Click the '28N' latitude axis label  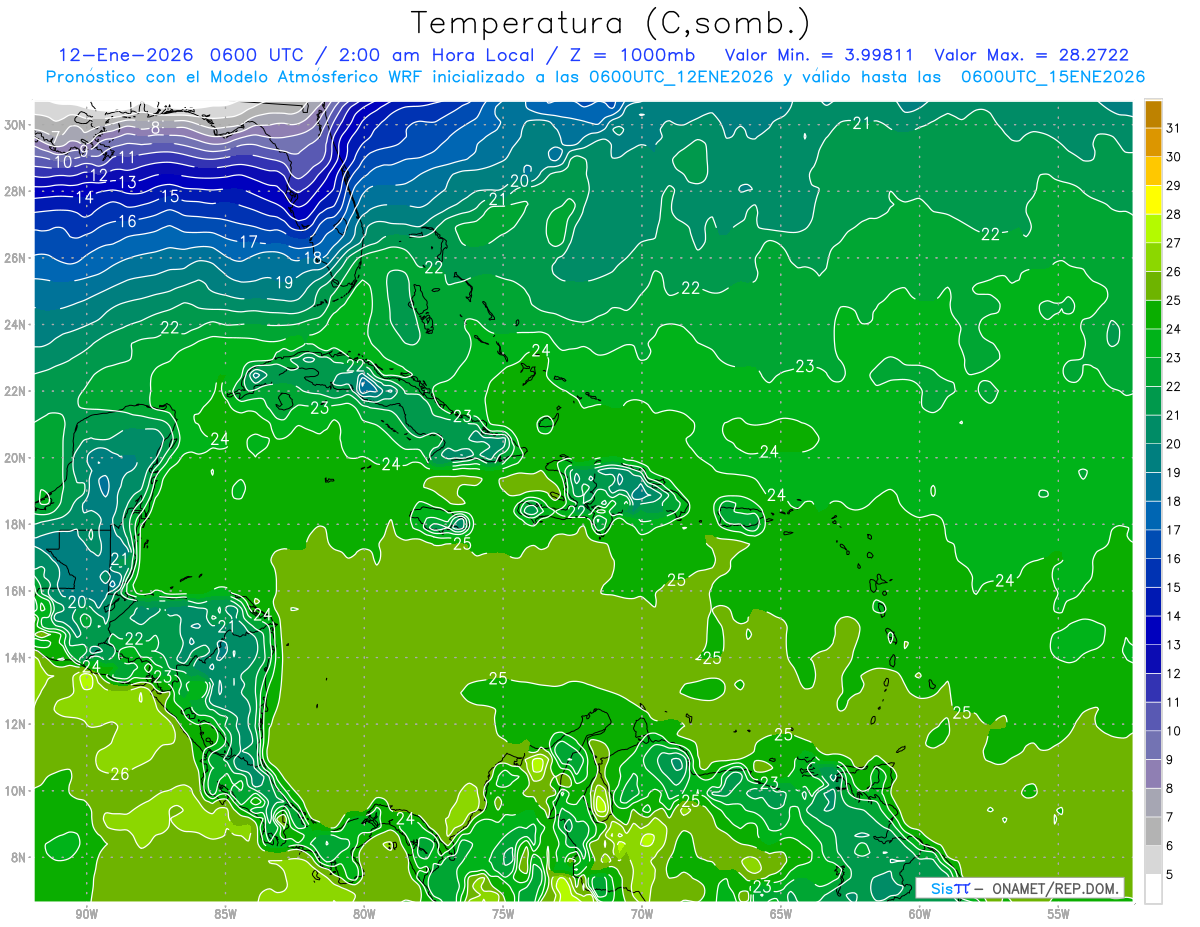(16, 191)
